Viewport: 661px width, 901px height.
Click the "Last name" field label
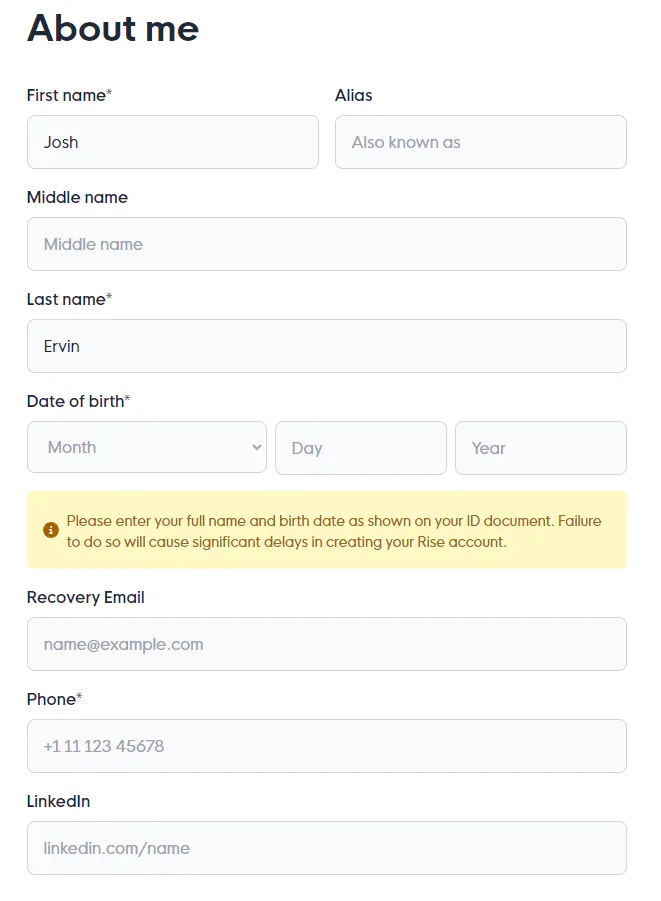click(68, 299)
